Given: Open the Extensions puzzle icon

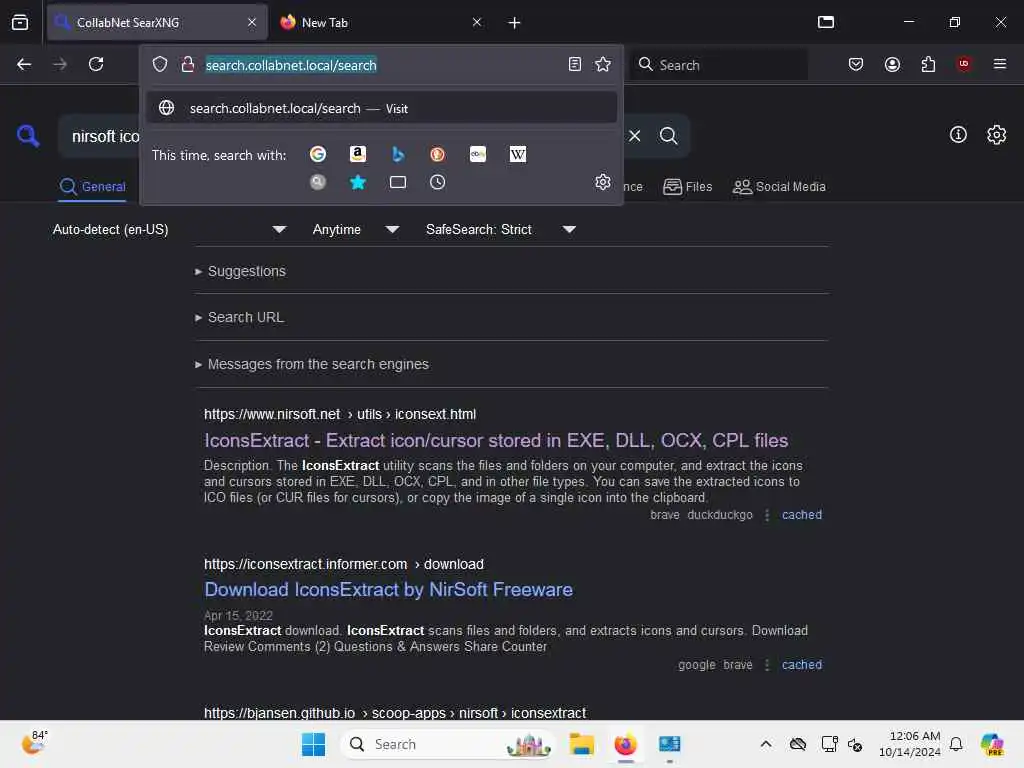Looking at the screenshot, I should (928, 64).
